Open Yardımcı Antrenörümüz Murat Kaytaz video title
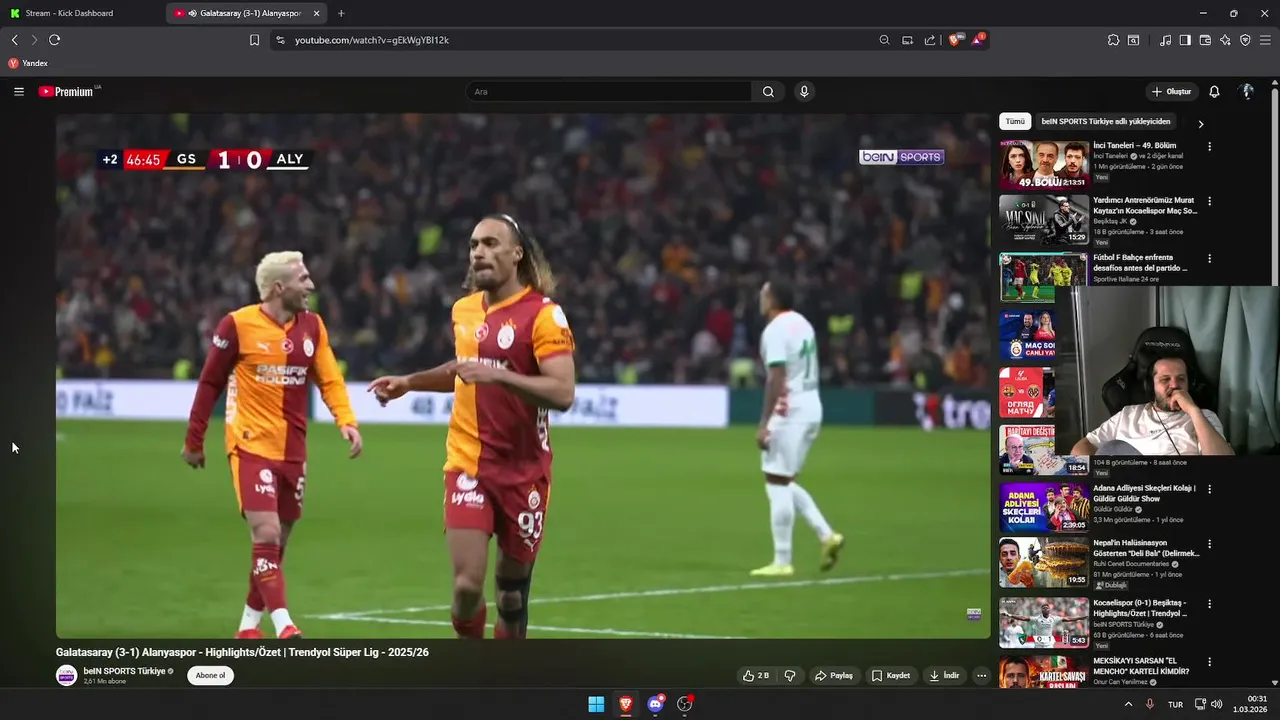Image resolution: width=1280 pixels, height=720 pixels. click(x=1145, y=205)
